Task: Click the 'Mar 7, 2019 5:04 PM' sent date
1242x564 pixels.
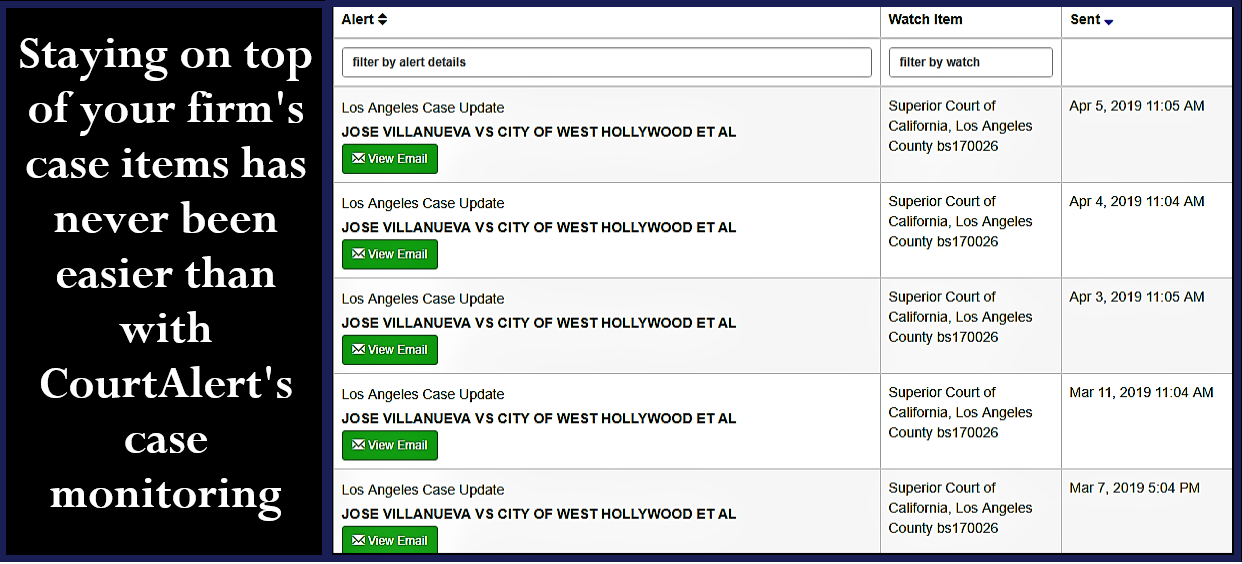Action: coord(1134,488)
